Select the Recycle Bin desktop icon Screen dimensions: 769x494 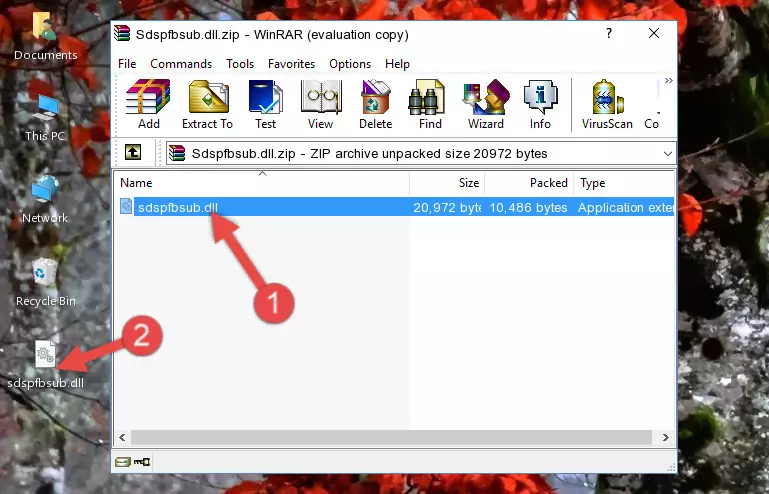45,283
